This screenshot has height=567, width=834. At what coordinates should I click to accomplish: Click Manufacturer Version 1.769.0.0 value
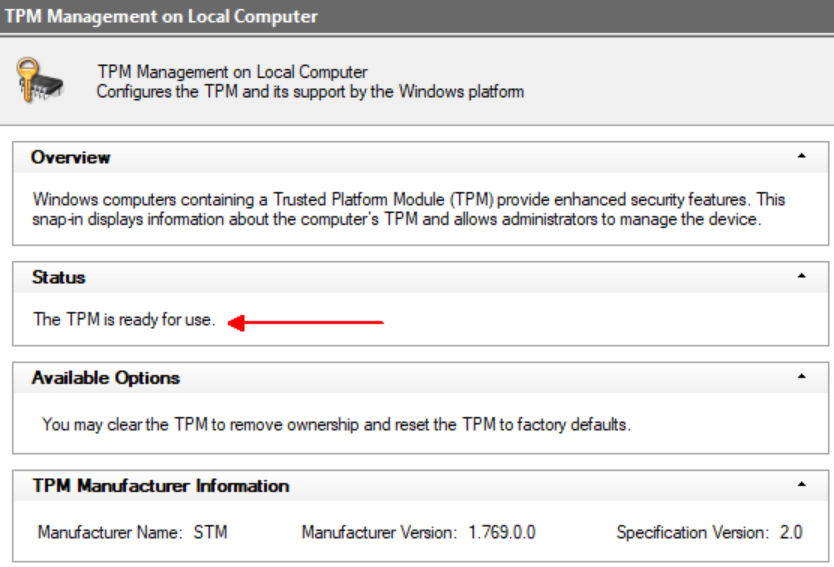(501, 532)
